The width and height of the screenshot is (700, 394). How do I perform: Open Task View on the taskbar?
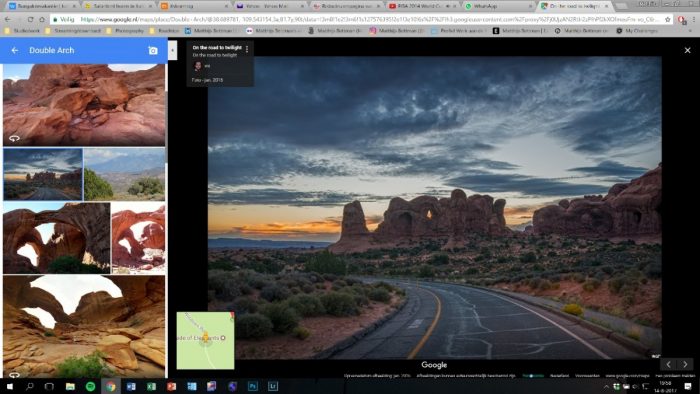(49, 386)
